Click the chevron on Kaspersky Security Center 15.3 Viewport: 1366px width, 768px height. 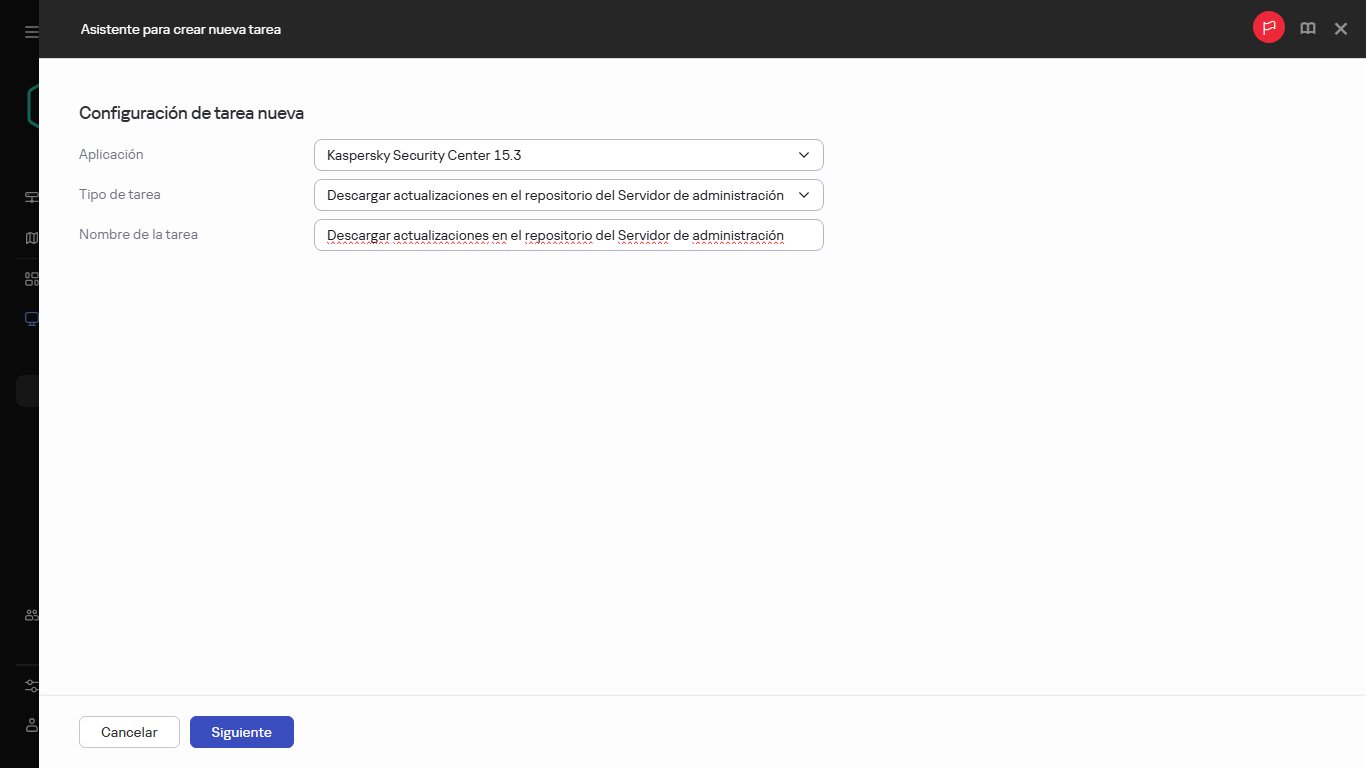803,155
